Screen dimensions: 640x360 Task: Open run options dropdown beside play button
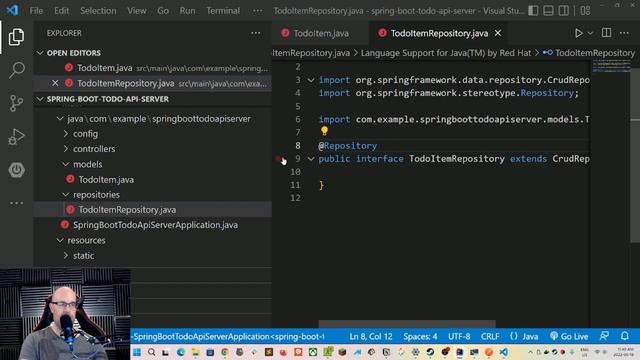(x=590, y=33)
